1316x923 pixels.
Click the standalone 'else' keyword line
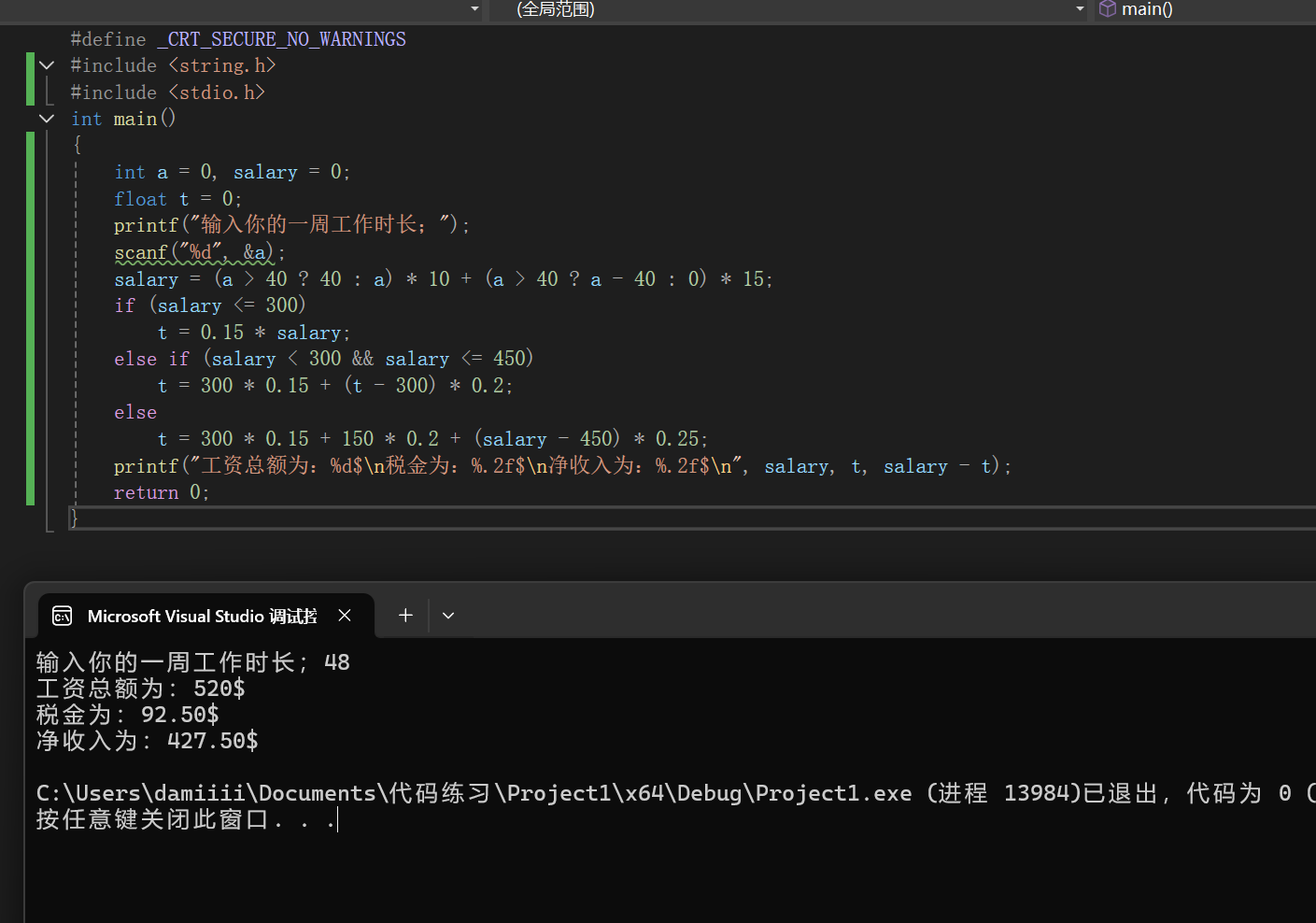click(x=135, y=412)
